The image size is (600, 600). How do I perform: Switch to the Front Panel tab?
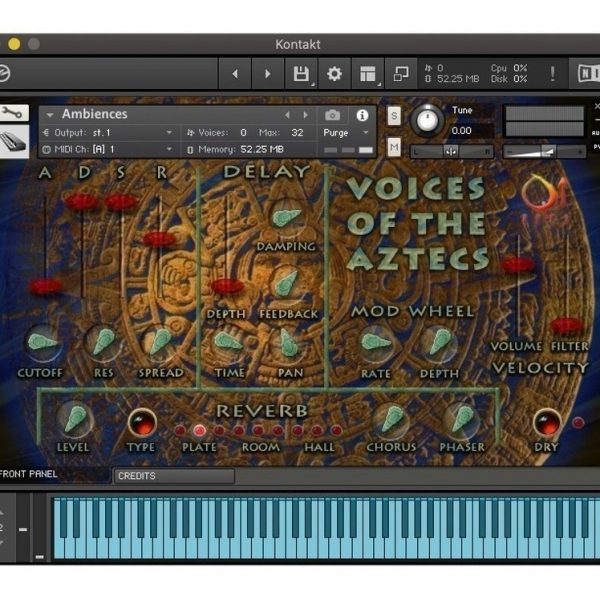(28, 474)
